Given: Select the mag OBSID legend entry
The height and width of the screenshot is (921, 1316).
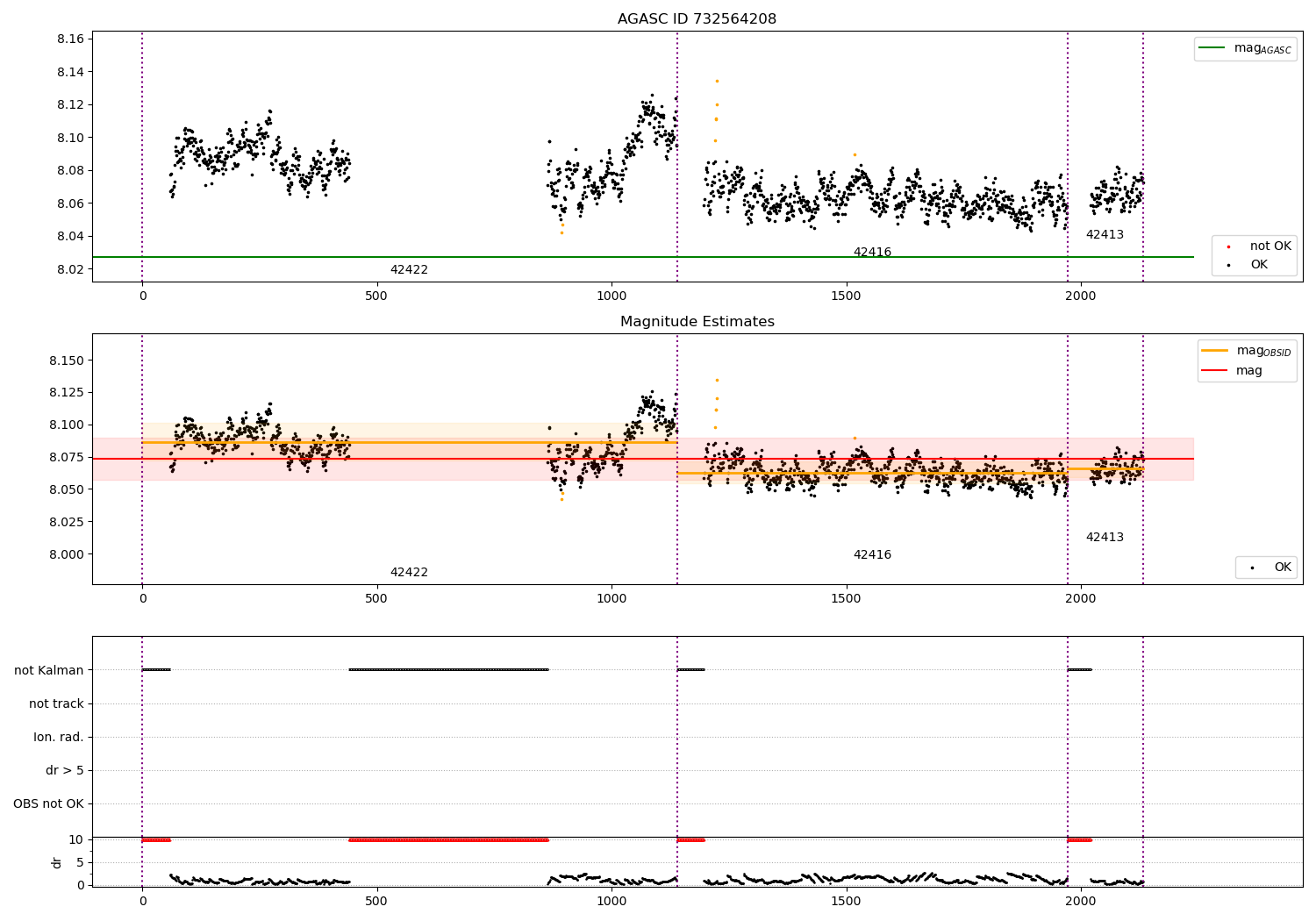Looking at the screenshot, I should (x=1246, y=351).
